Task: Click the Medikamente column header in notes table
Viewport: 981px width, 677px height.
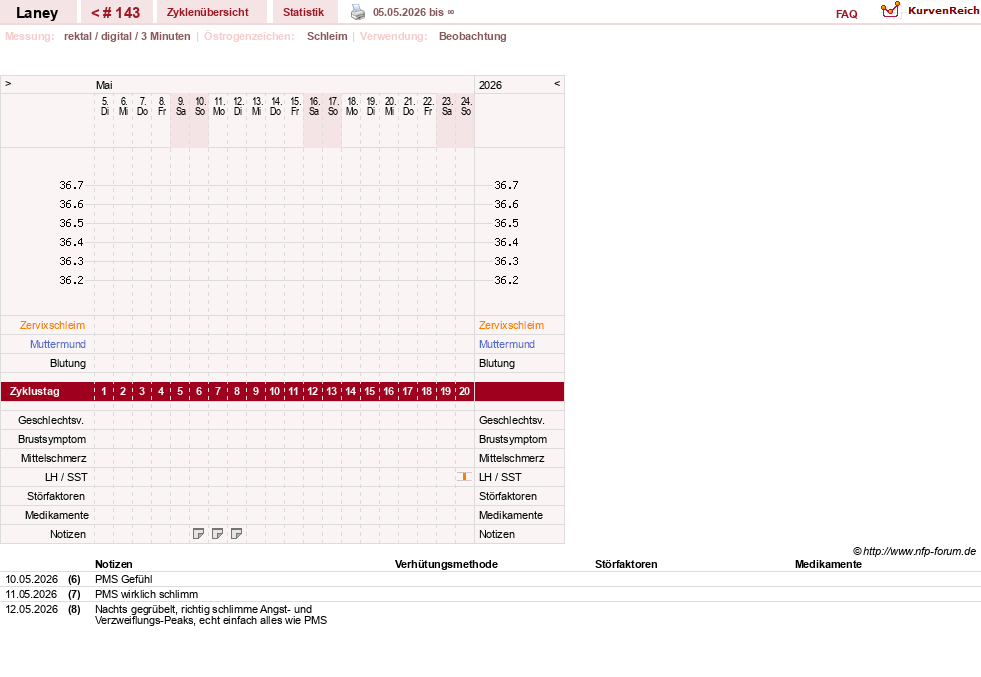Action: 828,564
